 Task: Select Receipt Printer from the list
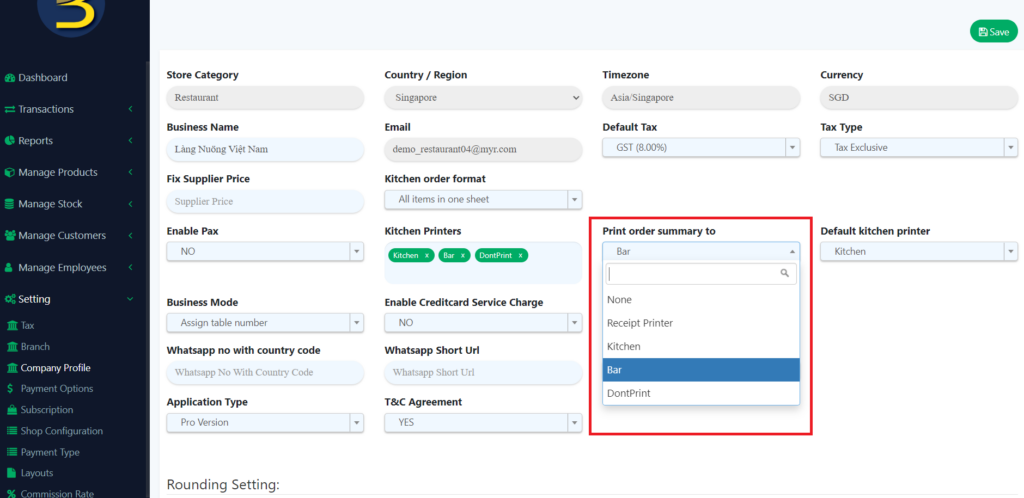(x=640, y=323)
